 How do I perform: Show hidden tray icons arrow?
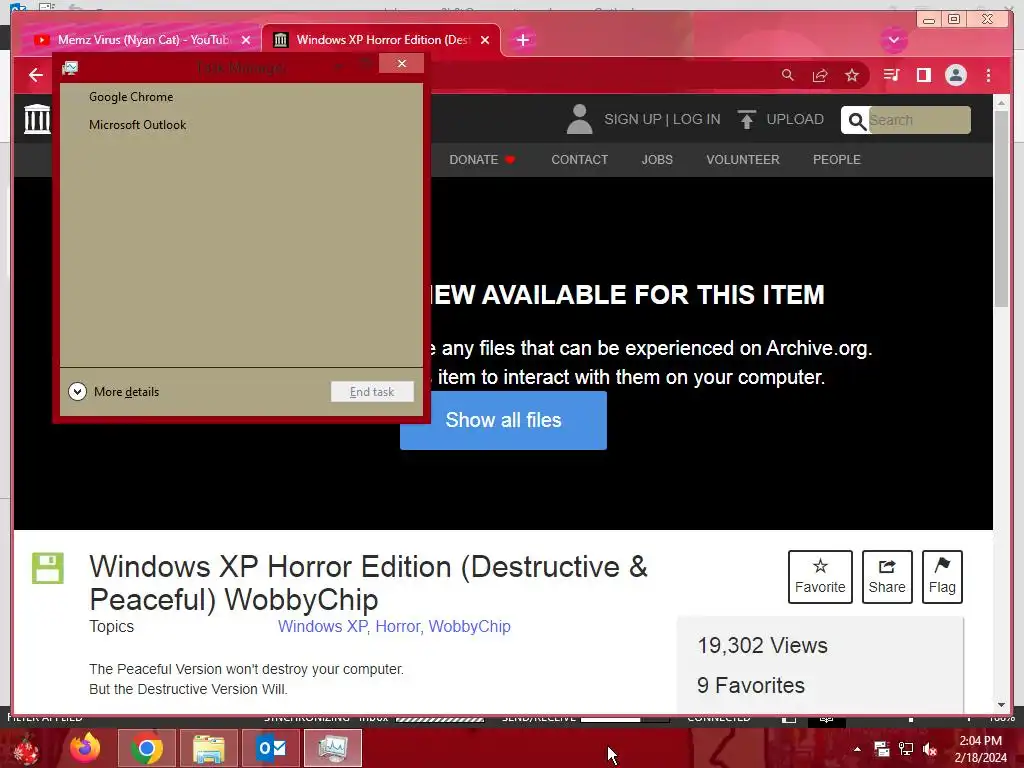pos(857,749)
